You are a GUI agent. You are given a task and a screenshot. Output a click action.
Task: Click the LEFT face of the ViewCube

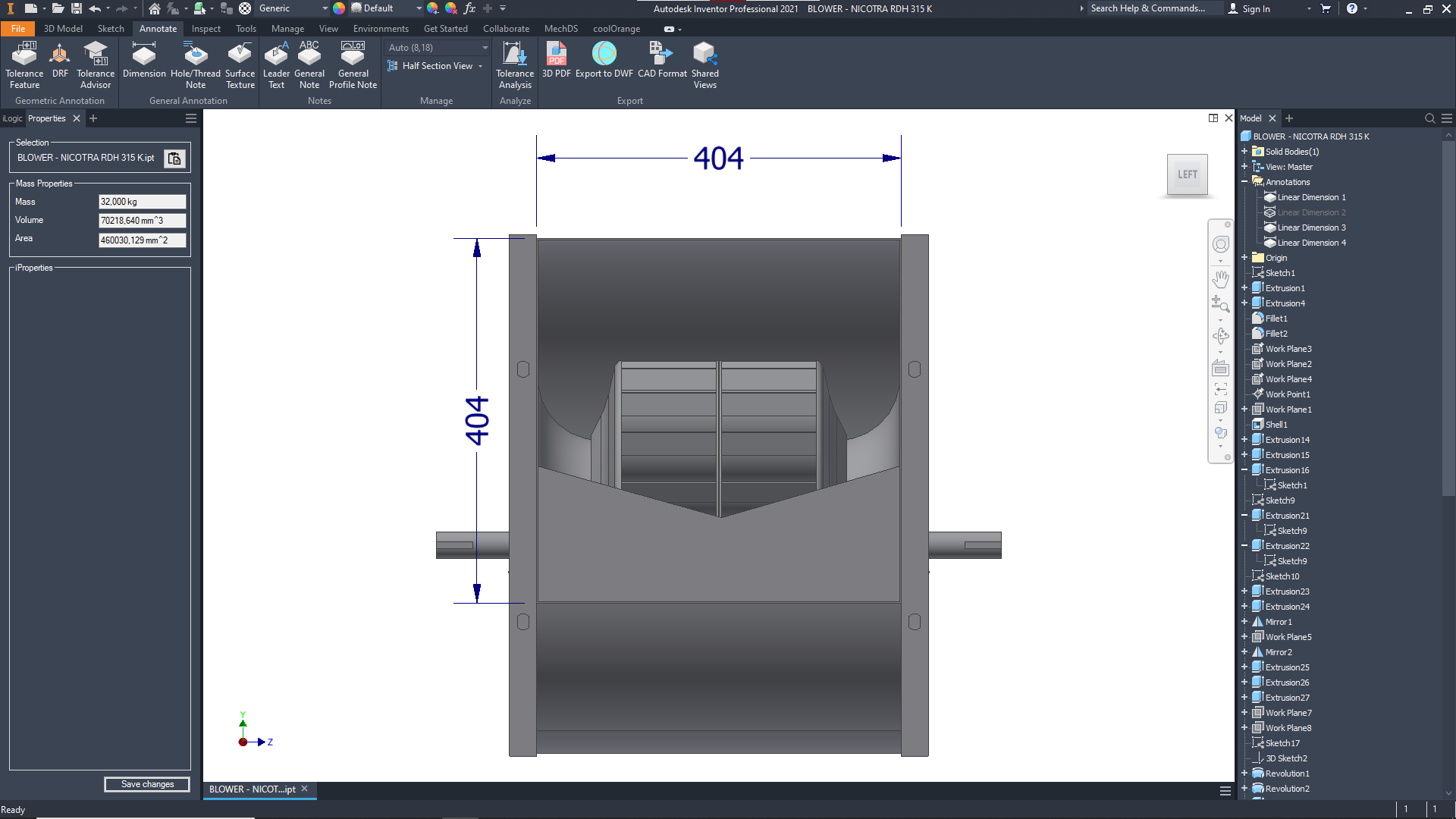(1187, 174)
